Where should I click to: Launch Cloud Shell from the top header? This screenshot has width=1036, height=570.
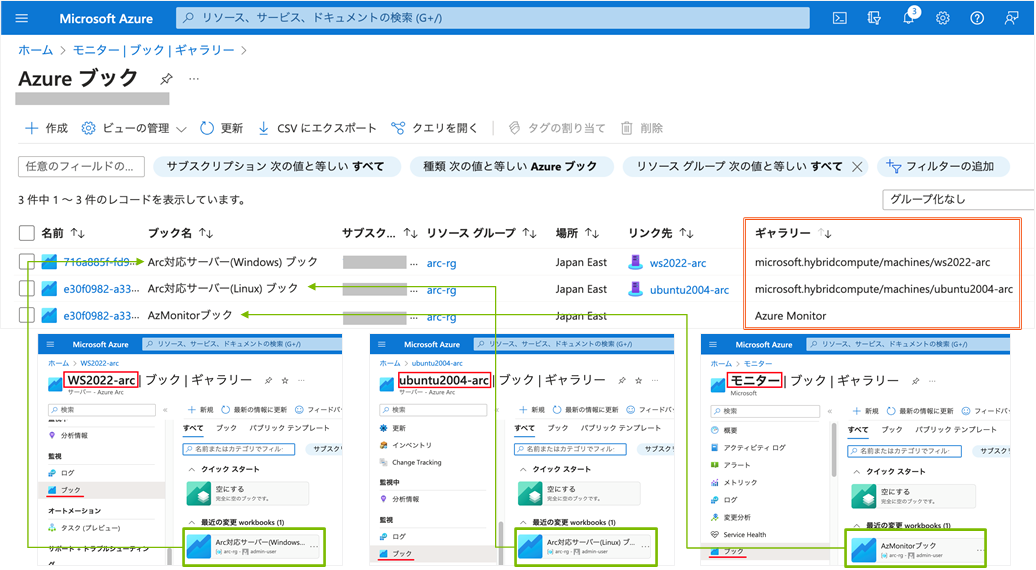pos(840,18)
